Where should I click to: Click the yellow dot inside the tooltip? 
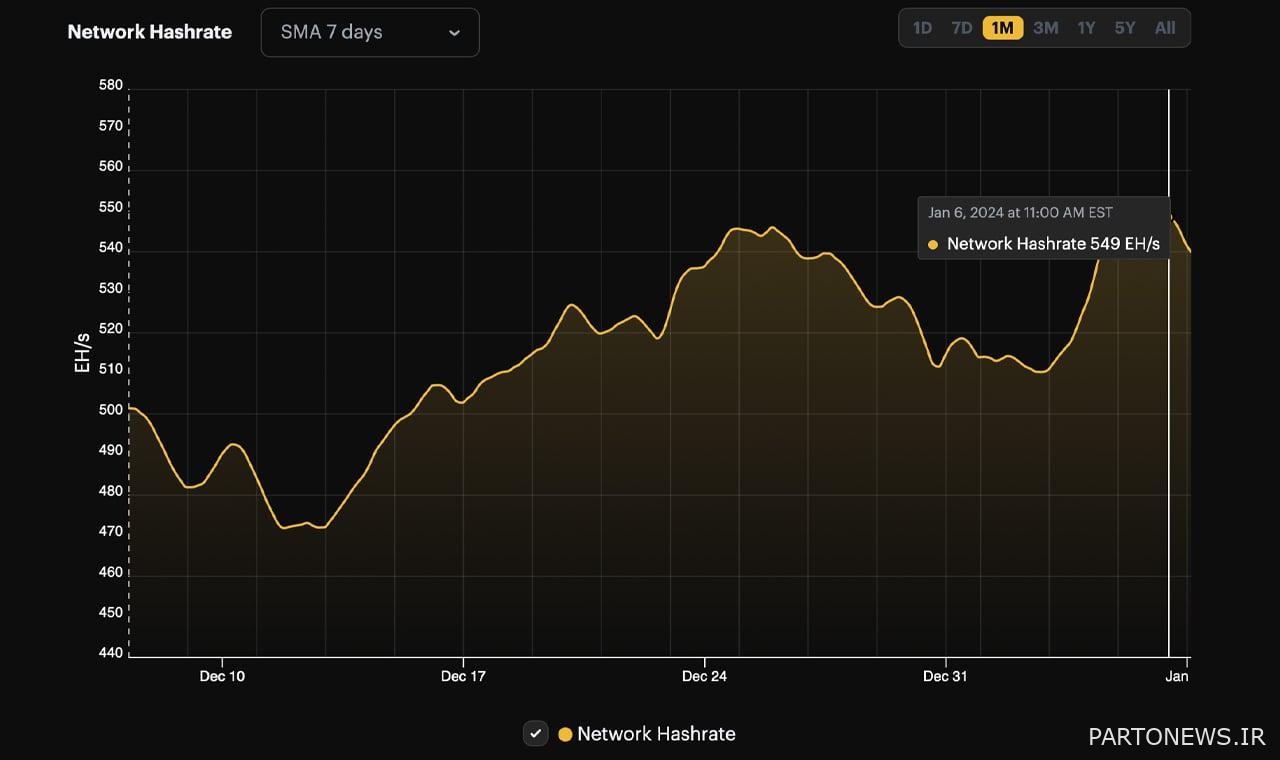(932, 244)
